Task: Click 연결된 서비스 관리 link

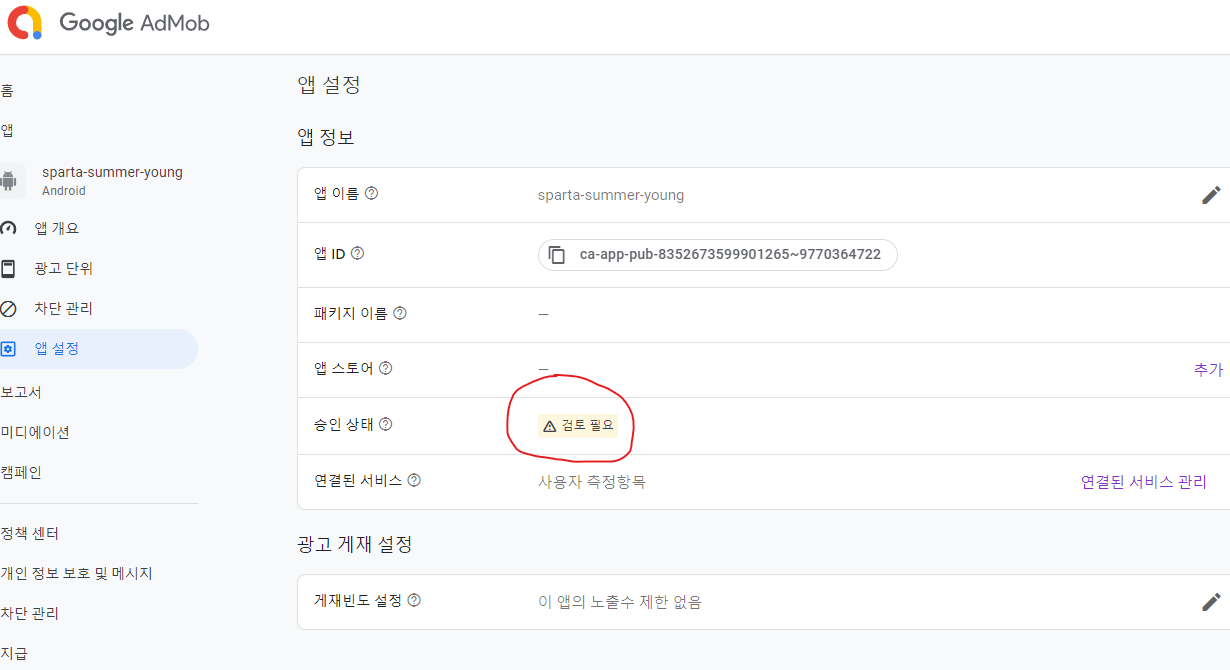Action: coord(1144,482)
